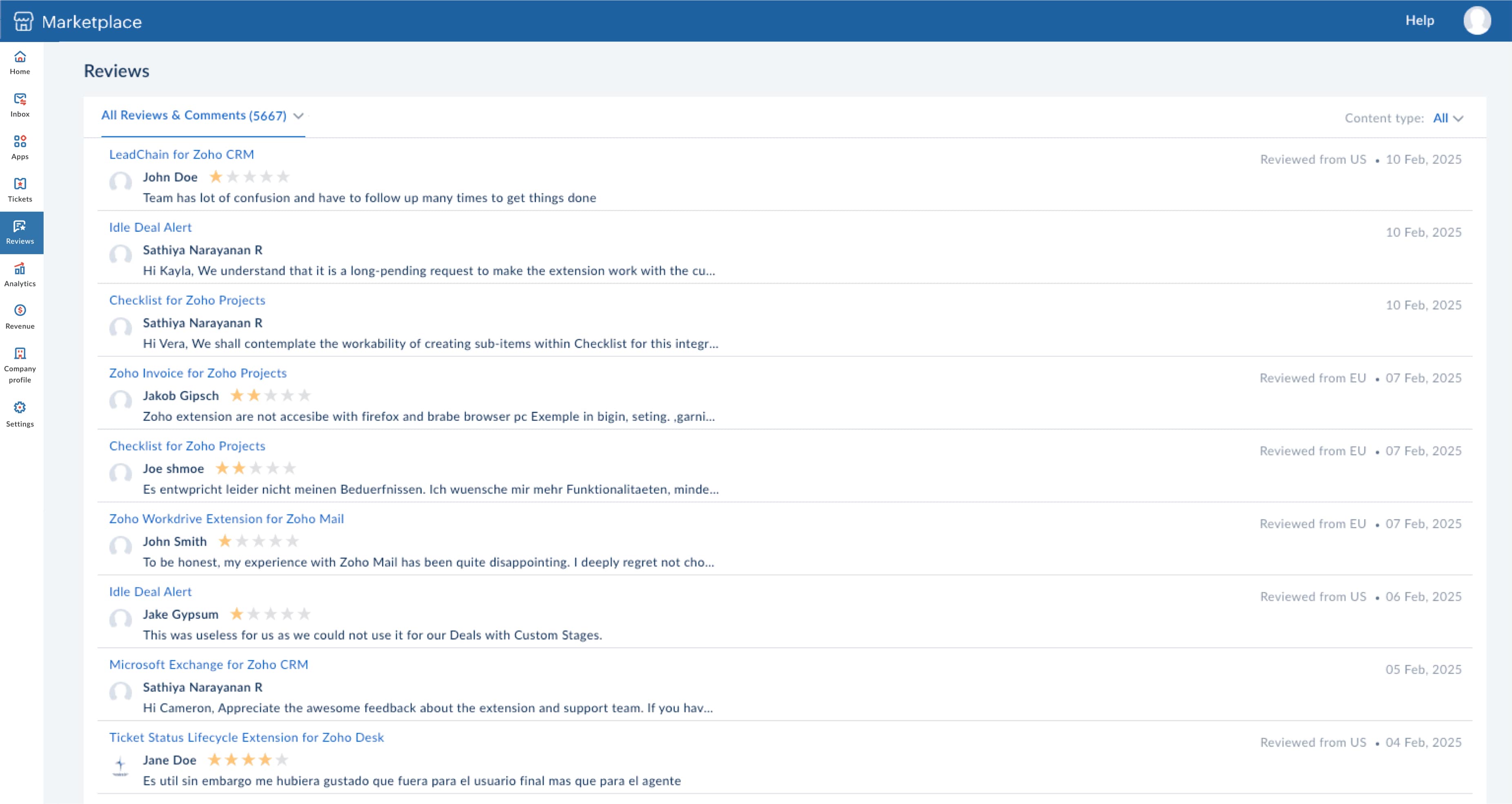Viewport: 1512px width, 804px height.
Task: Open the user profile avatar
Action: coord(1477,20)
